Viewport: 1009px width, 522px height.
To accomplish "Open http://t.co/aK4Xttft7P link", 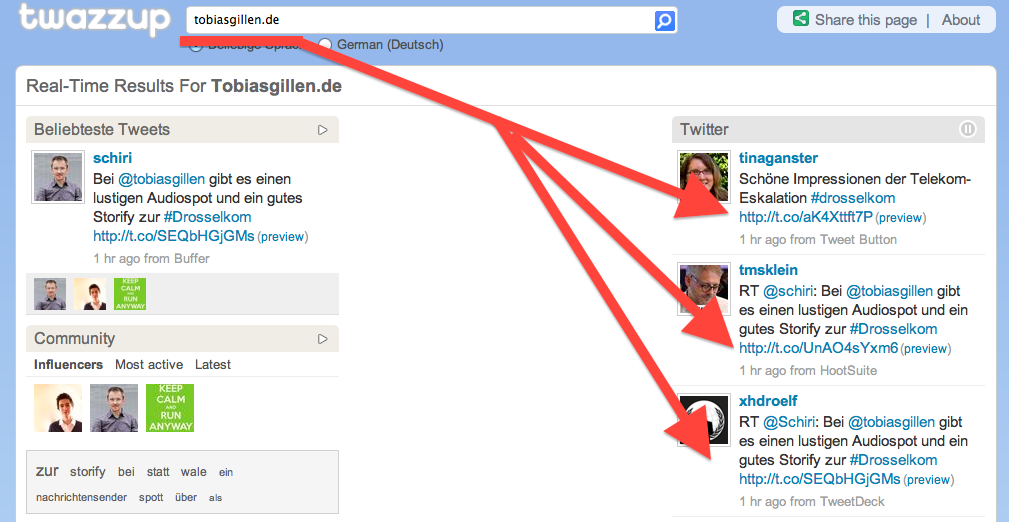I will [x=806, y=217].
